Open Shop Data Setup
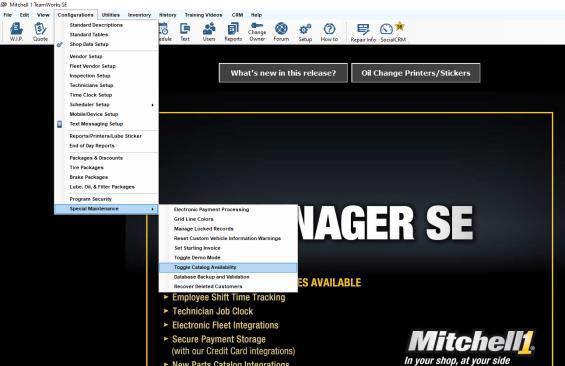Viewport: 565px width, 366px height. (106, 44)
